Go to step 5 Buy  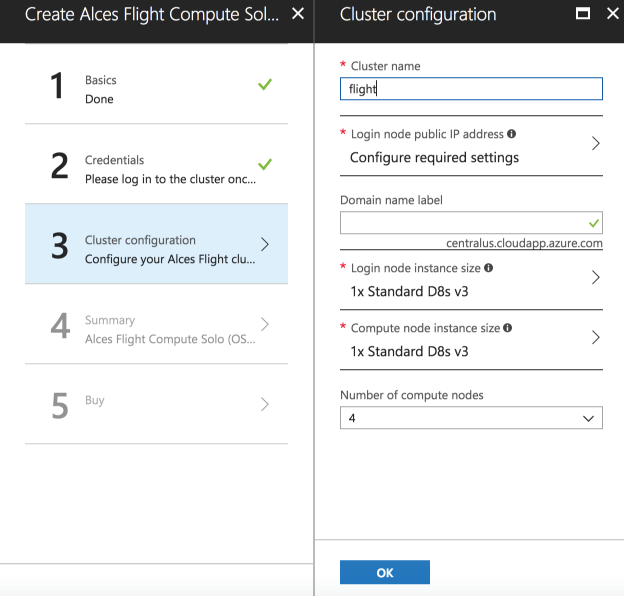click(156, 404)
